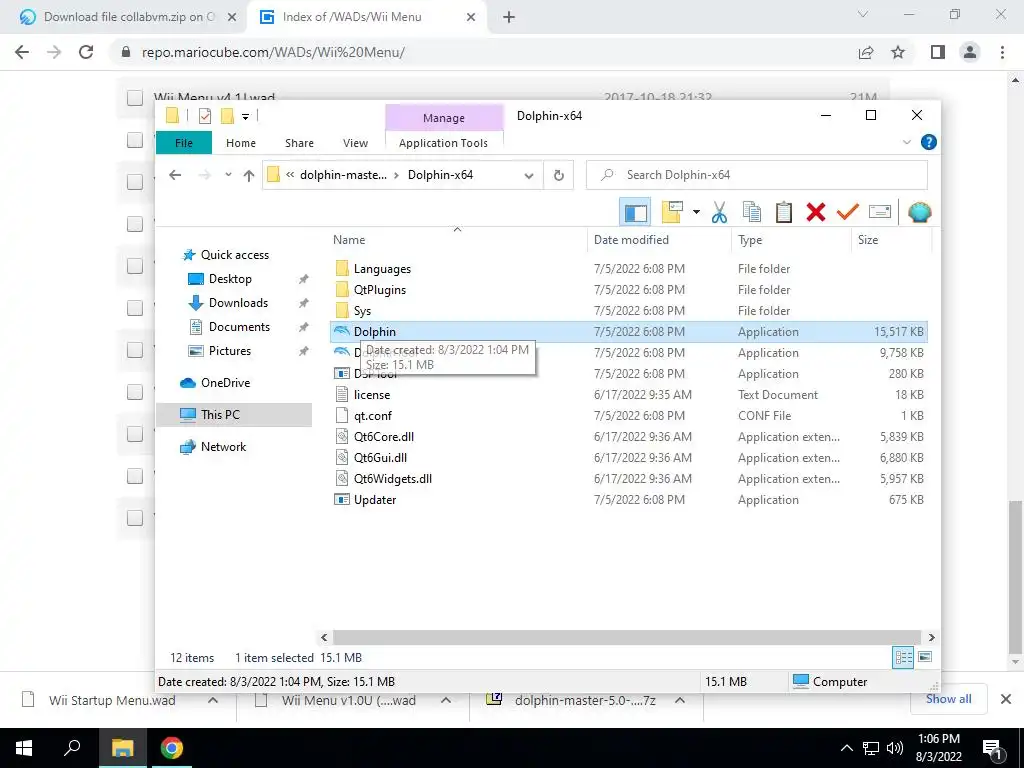Open the View ribbon tab
Image resolution: width=1024 pixels, height=768 pixels.
[x=355, y=143]
